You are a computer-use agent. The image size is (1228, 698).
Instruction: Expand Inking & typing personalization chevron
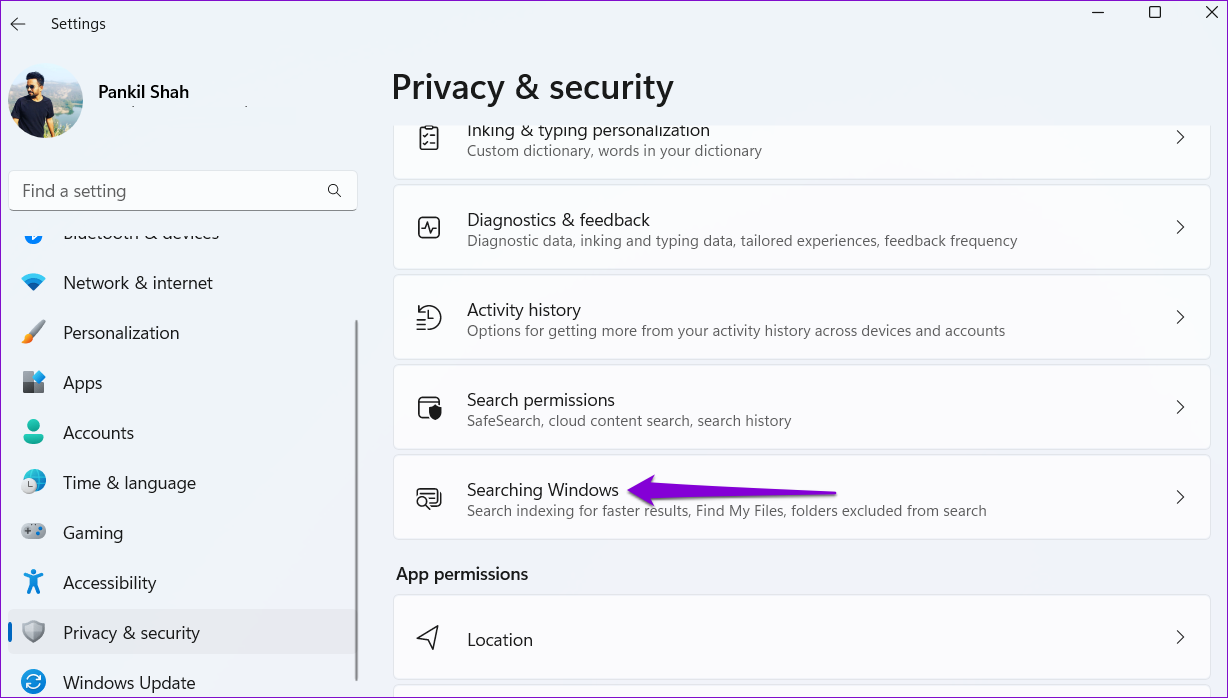tap(1180, 138)
